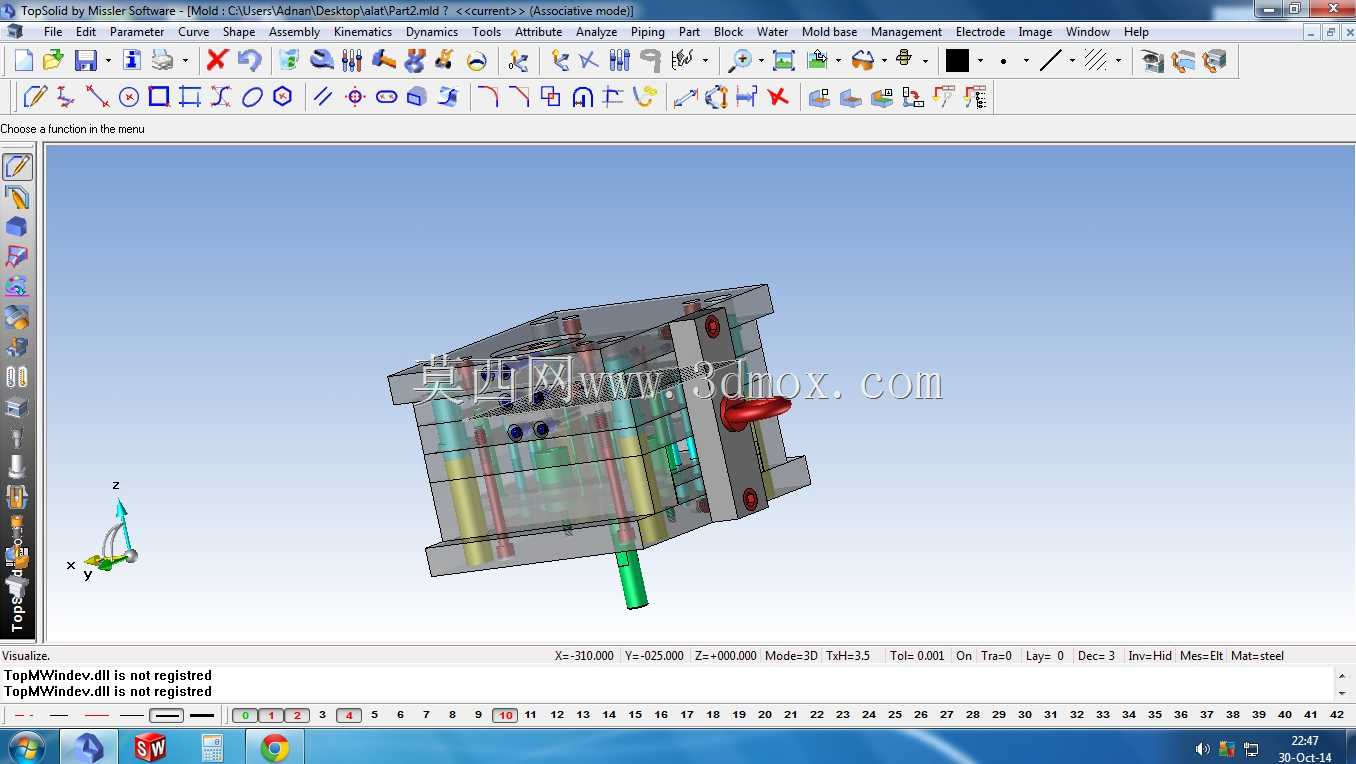Viewport: 1356px width, 764px height.
Task: Open the black color swatch dropdown arrow
Action: point(980,60)
